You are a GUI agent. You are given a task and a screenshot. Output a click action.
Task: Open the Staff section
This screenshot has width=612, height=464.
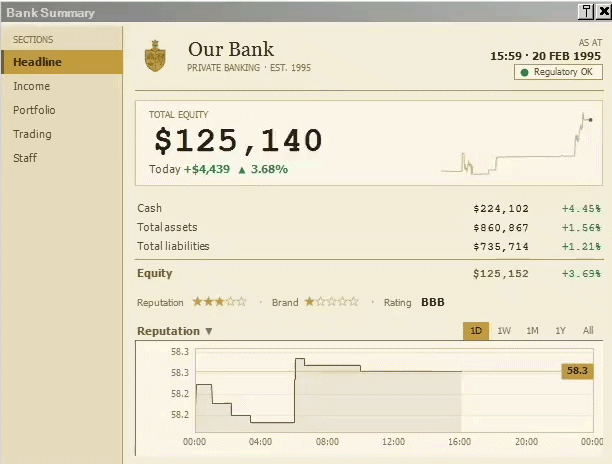point(62,158)
